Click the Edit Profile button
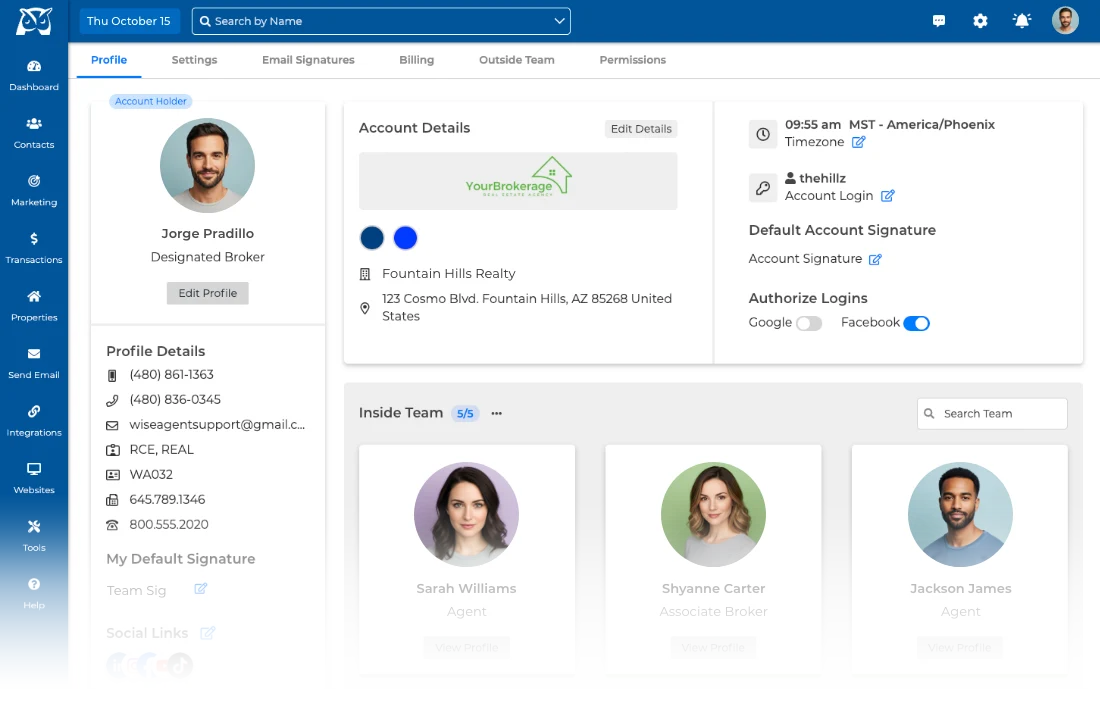 click(208, 293)
